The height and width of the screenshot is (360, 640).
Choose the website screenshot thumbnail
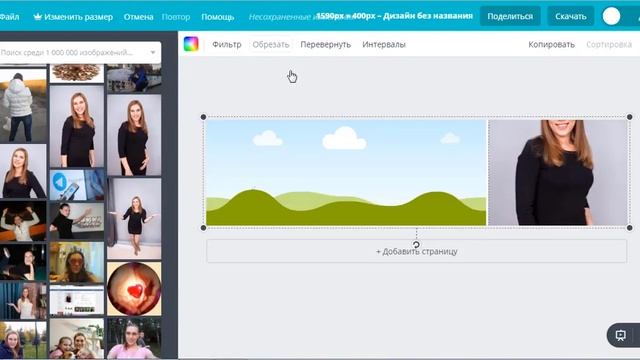[77, 300]
